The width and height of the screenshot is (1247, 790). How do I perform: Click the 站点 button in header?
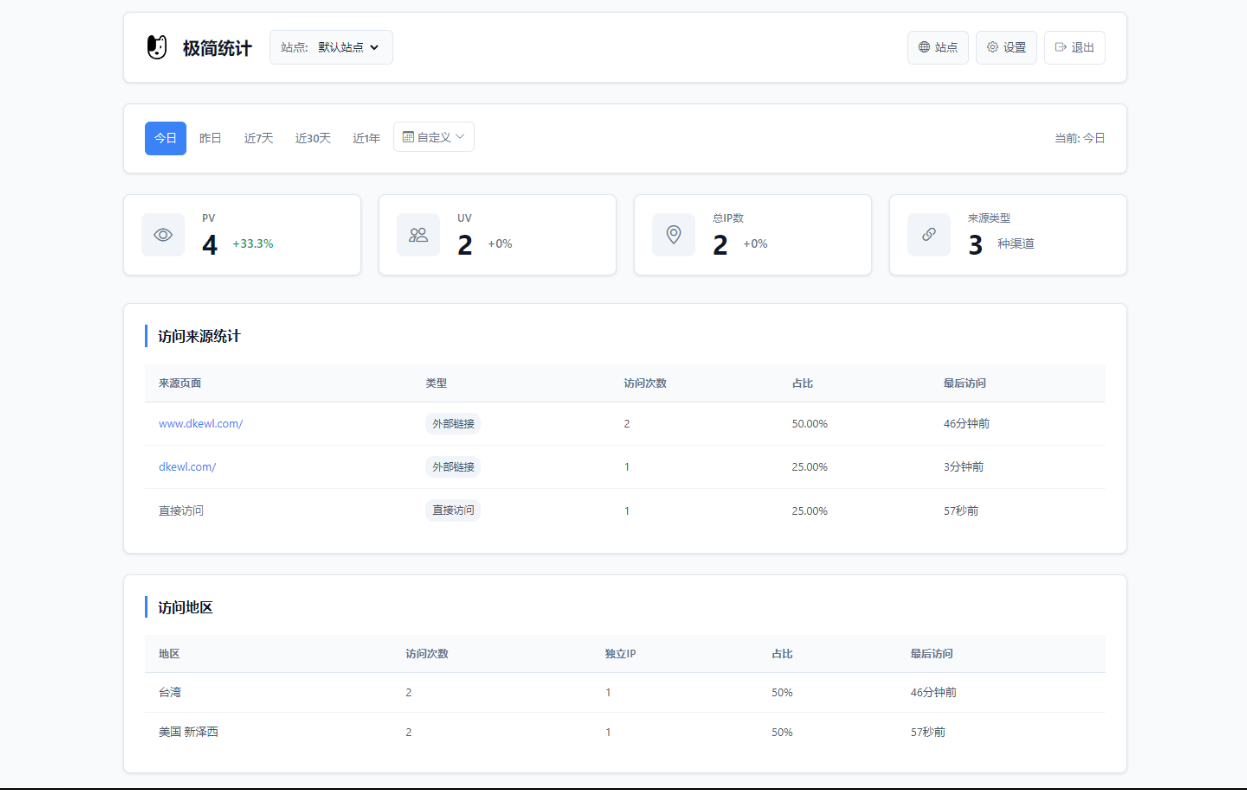938,47
